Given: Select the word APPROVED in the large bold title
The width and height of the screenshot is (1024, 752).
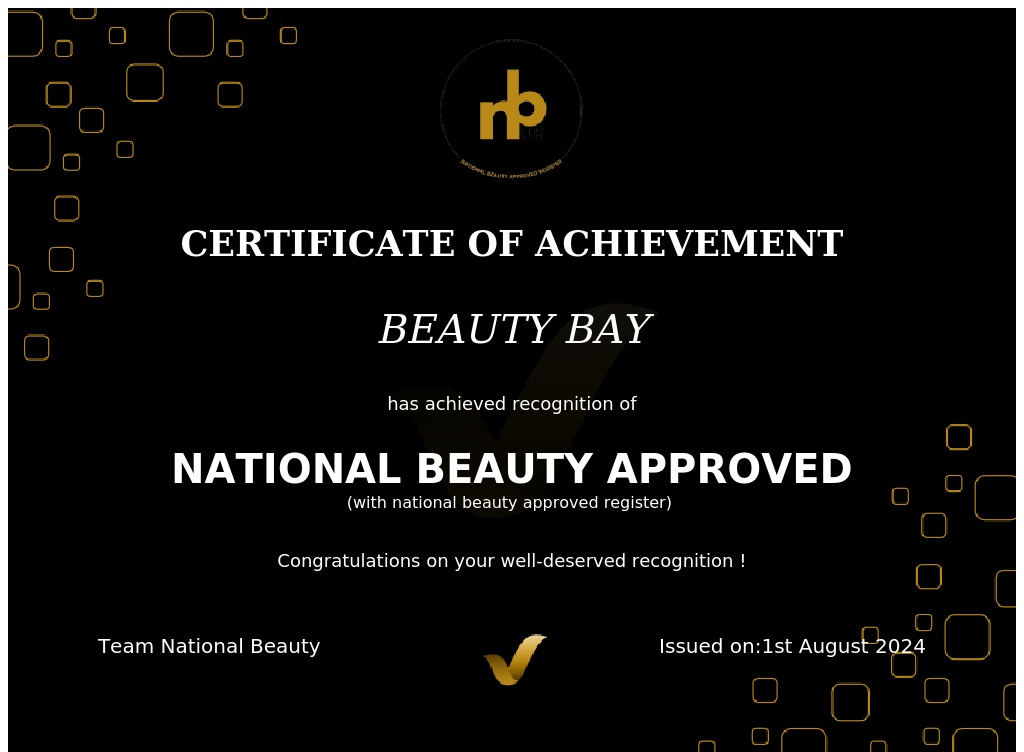Looking at the screenshot, I should pos(729,470).
